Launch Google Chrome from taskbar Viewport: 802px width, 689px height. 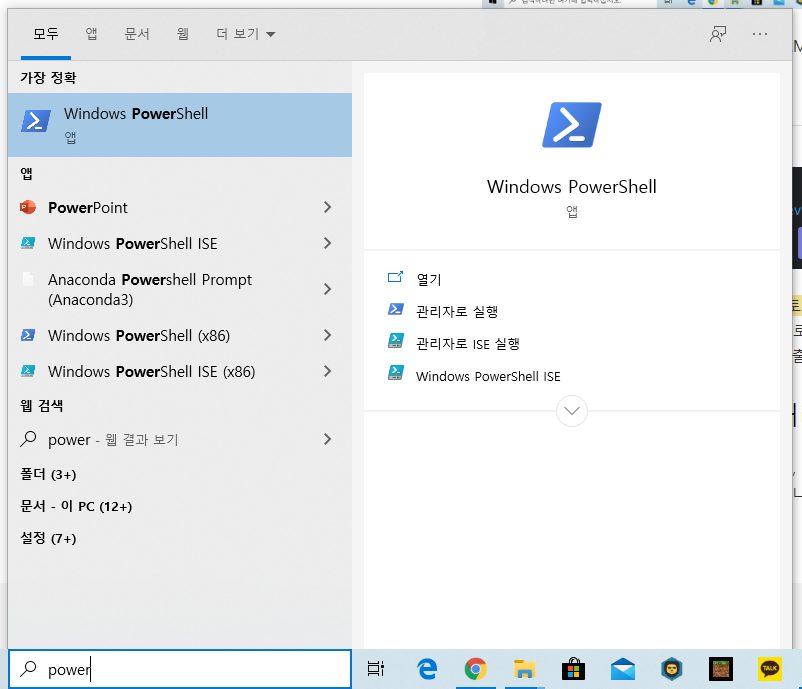coord(476,669)
